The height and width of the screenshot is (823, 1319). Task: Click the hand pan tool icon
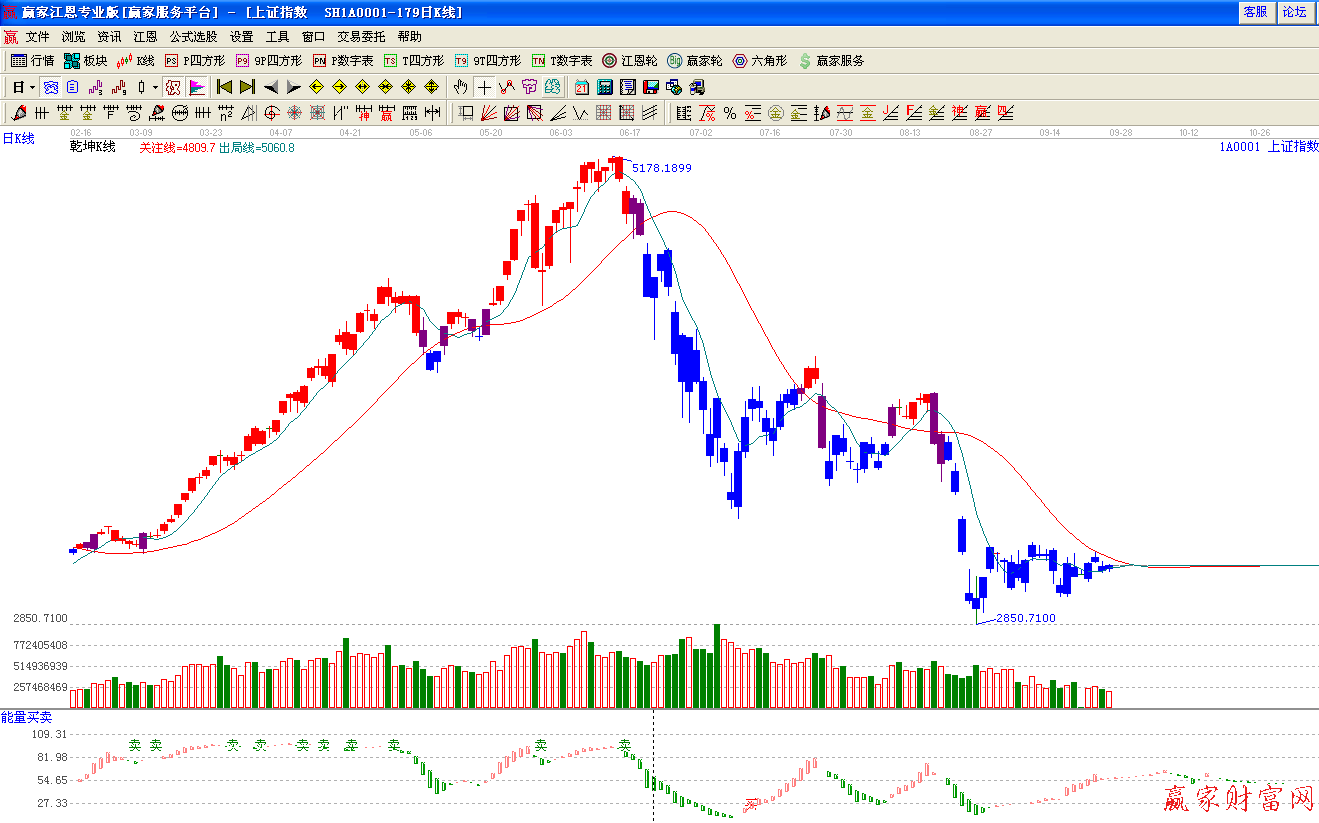click(460, 87)
